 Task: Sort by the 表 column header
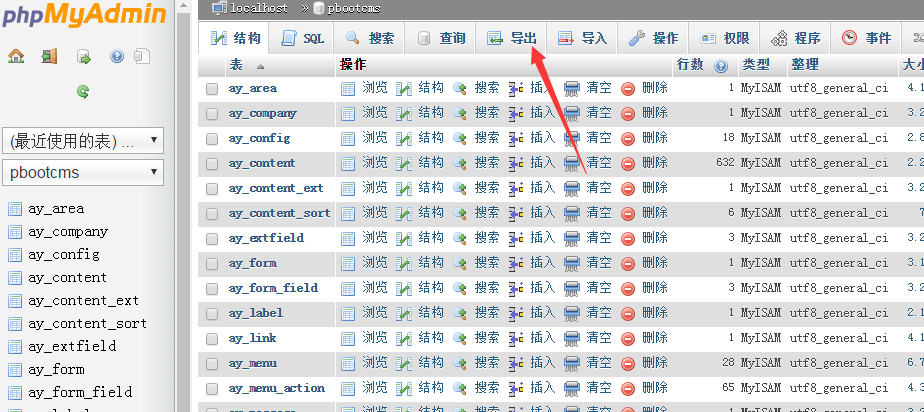(x=236, y=65)
